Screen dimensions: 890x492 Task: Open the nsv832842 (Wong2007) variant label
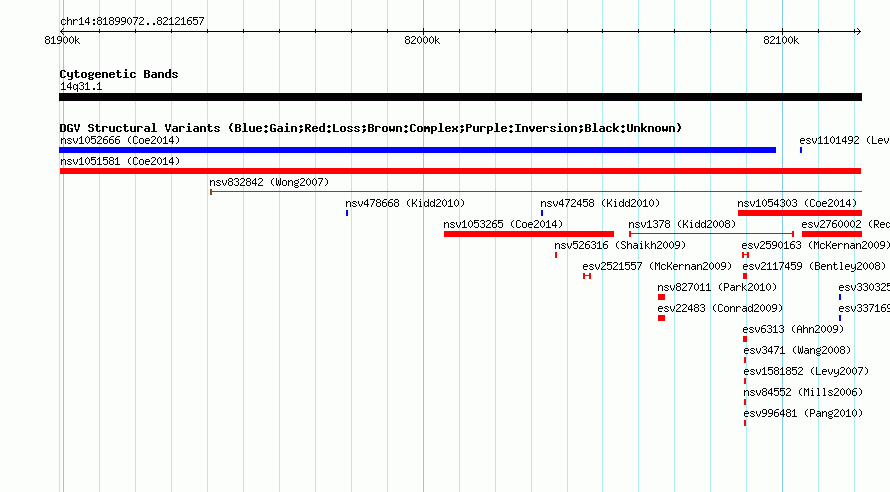point(269,182)
